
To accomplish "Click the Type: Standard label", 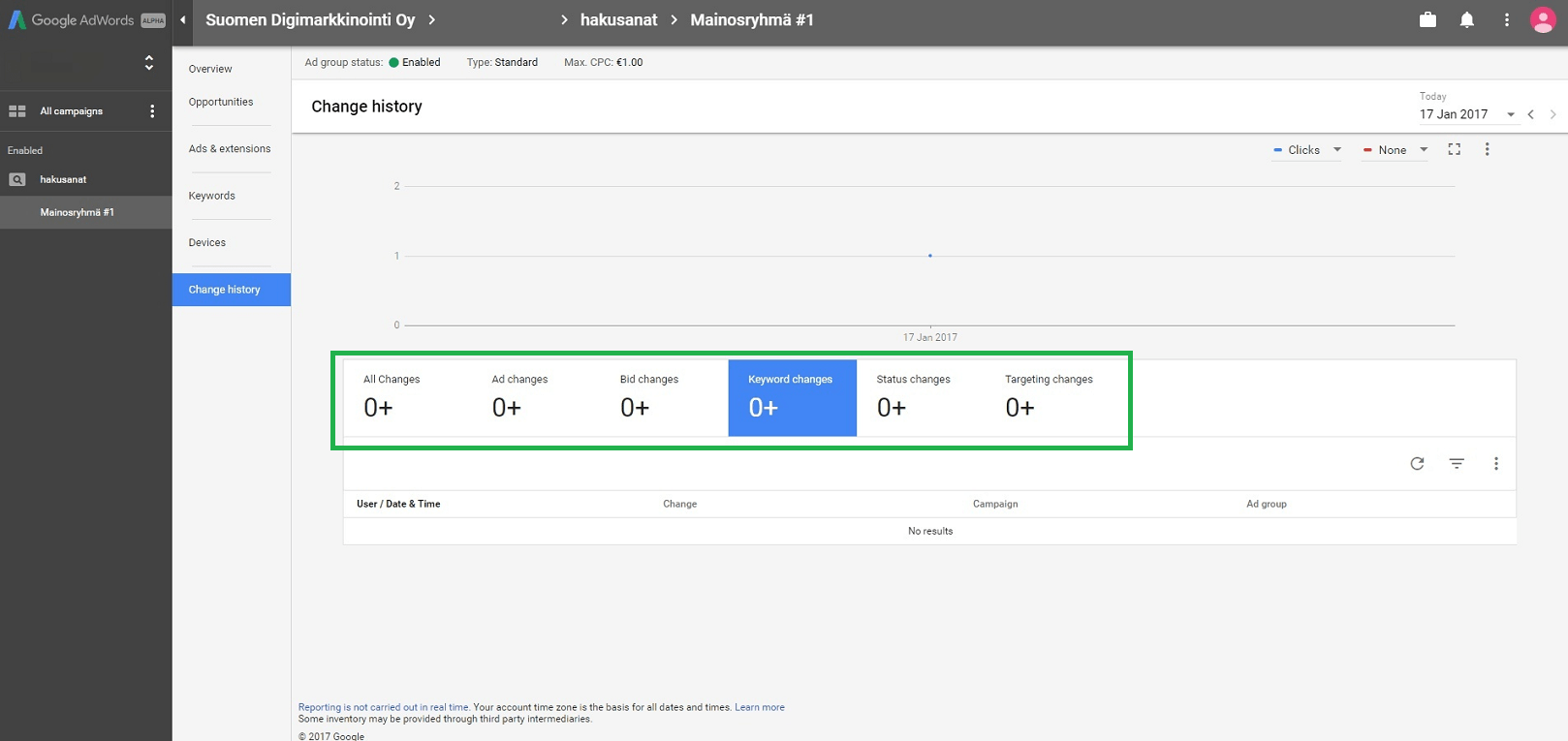I will click(x=502, y=62).
